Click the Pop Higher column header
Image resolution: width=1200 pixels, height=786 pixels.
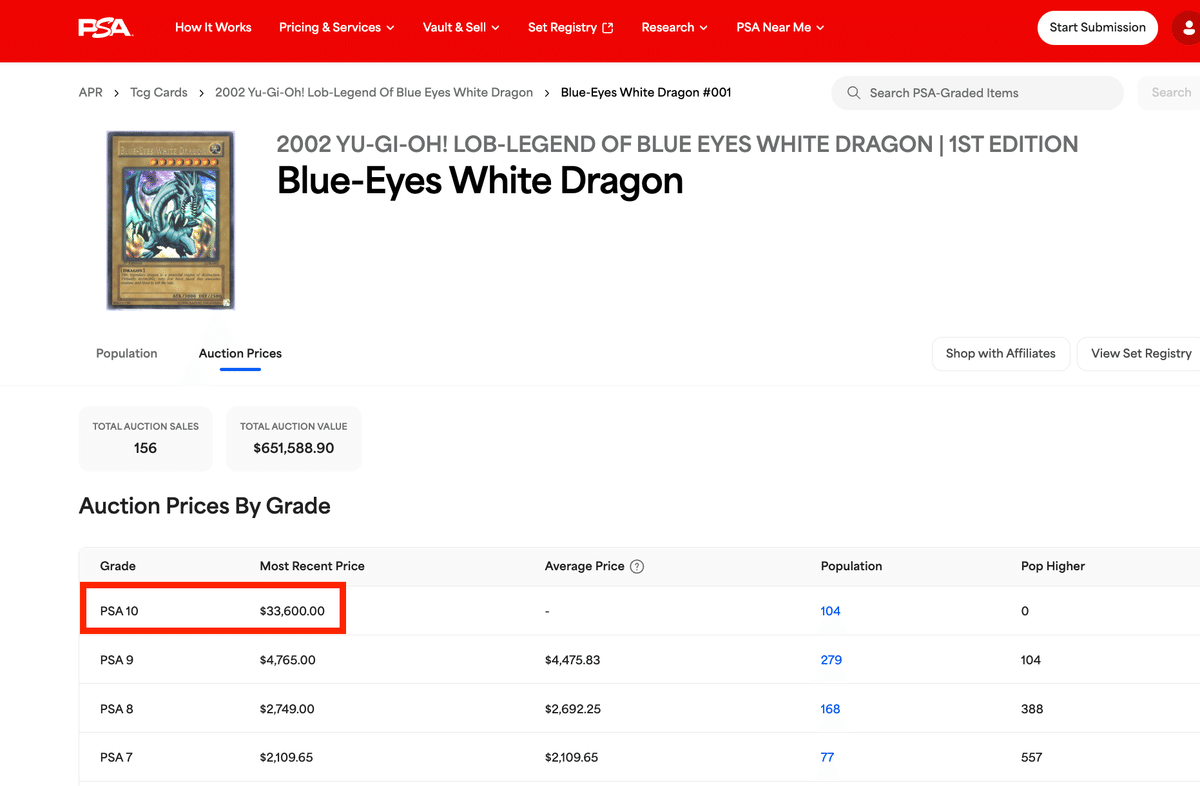tap(1053, 566)
